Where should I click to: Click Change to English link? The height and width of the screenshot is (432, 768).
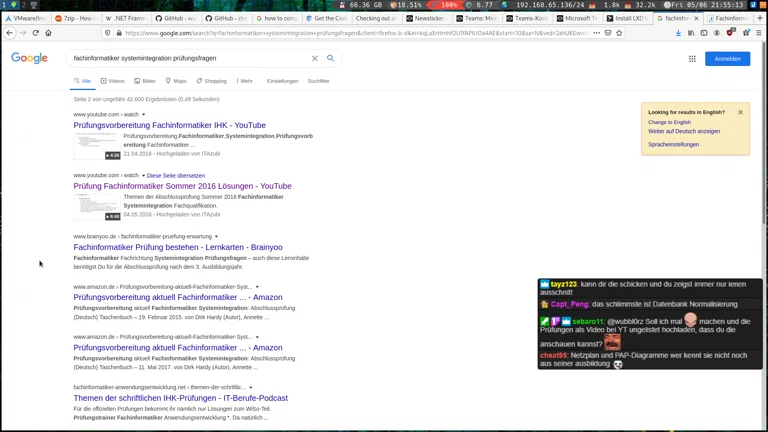[669, 122]
